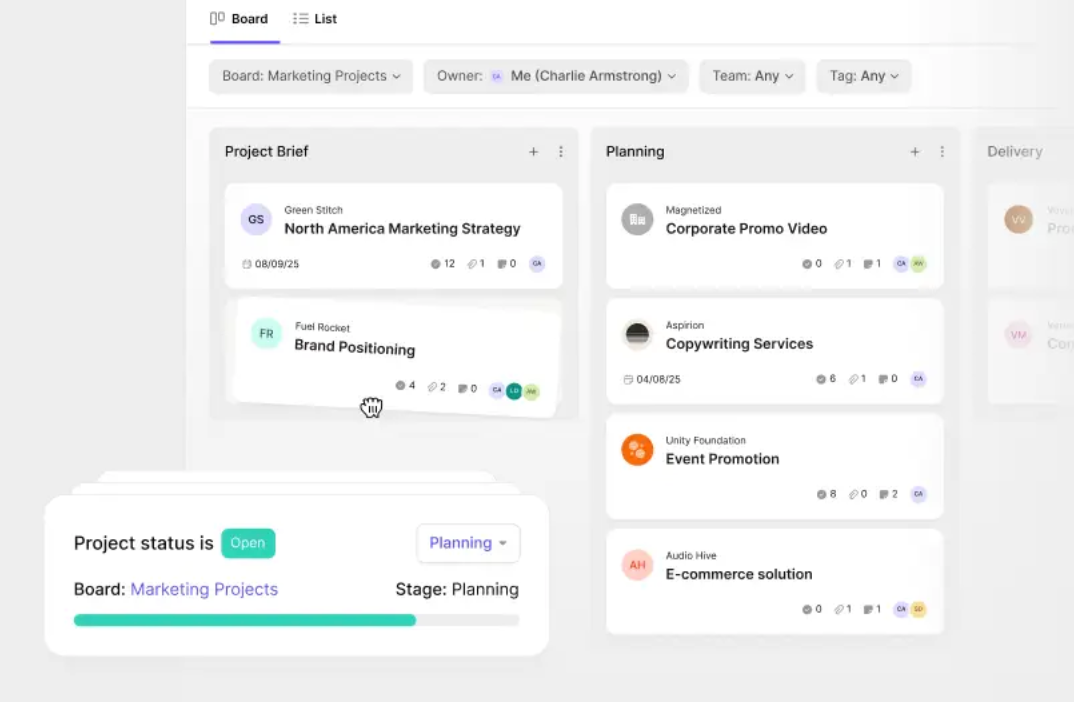Screen dimensions: 1074x702
Task: Click the Aspirion company logo
Action: (637, 335)
